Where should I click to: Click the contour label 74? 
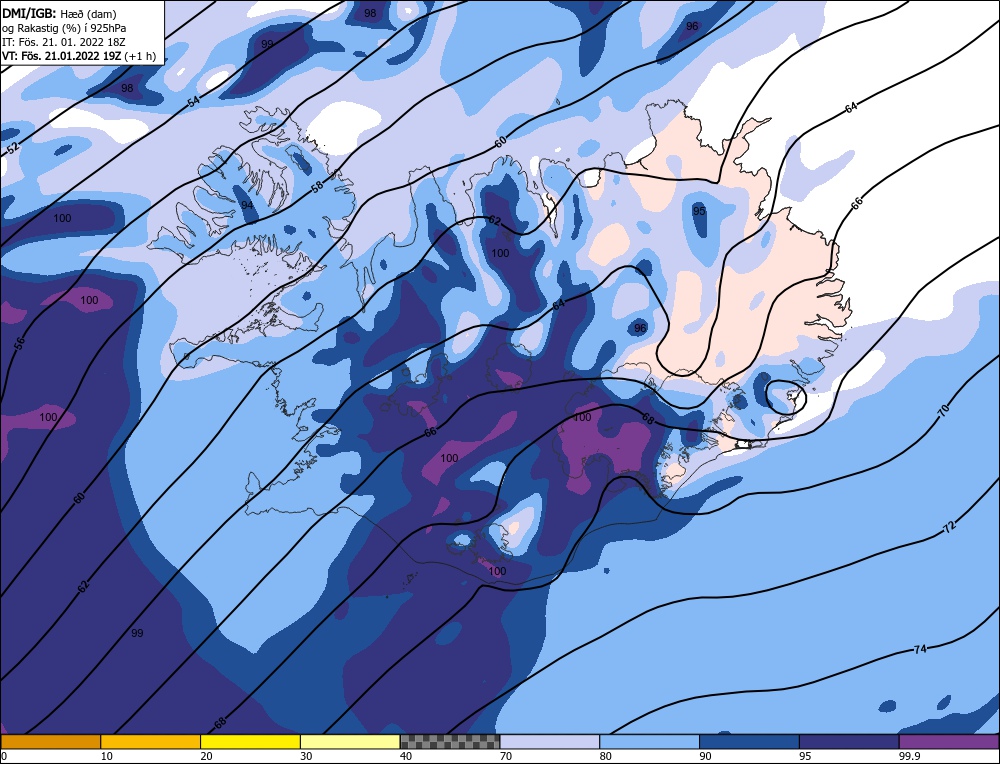(920, 649)
